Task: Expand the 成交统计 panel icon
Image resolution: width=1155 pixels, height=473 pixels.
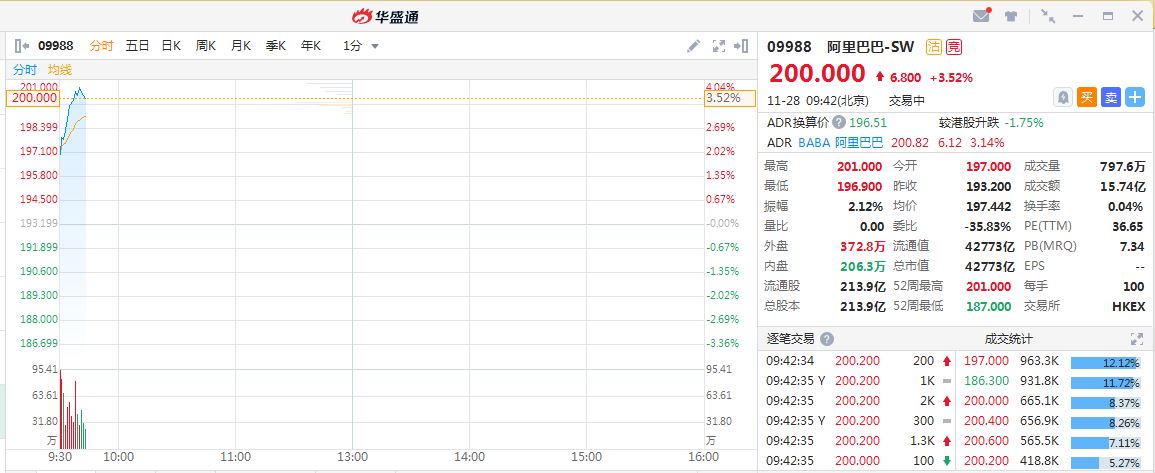Action: 1137,339
